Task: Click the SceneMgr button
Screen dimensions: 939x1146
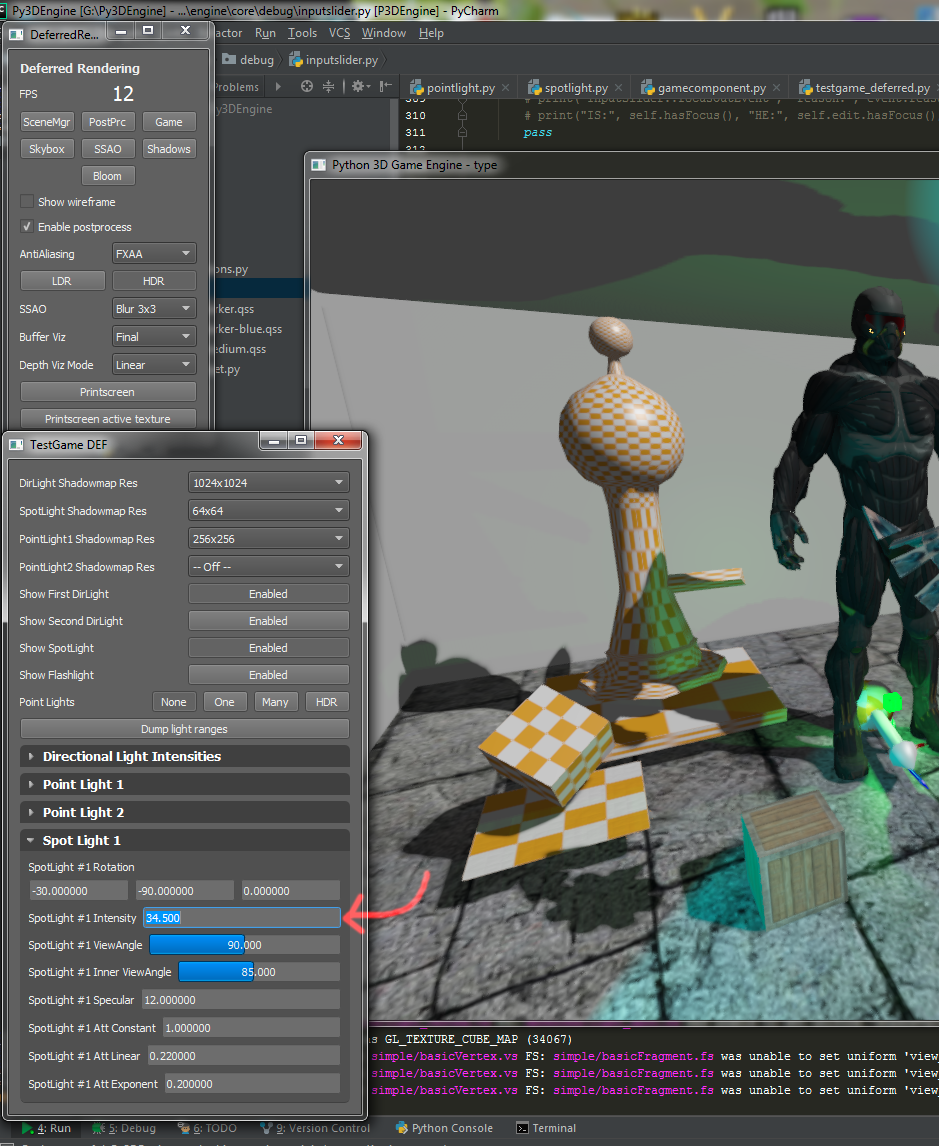Action: (47, 122)
